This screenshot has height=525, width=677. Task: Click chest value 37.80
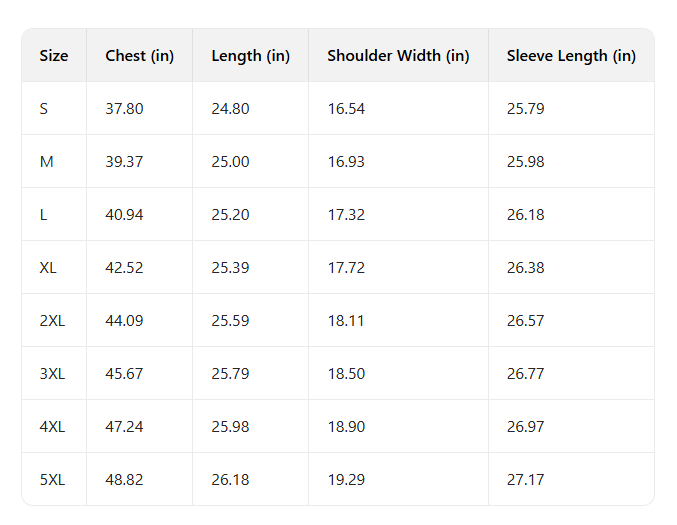pyautogui.click(x=124, y=109)
